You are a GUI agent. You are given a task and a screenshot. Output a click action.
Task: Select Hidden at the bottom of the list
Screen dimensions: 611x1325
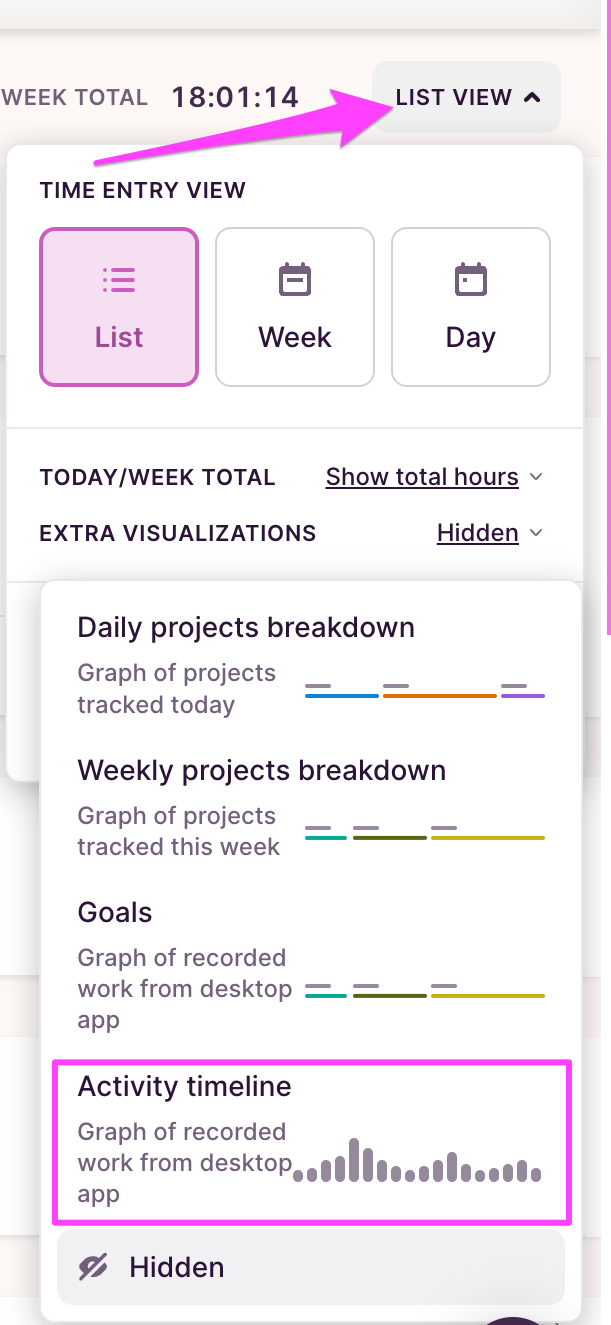pos(176,1267)
